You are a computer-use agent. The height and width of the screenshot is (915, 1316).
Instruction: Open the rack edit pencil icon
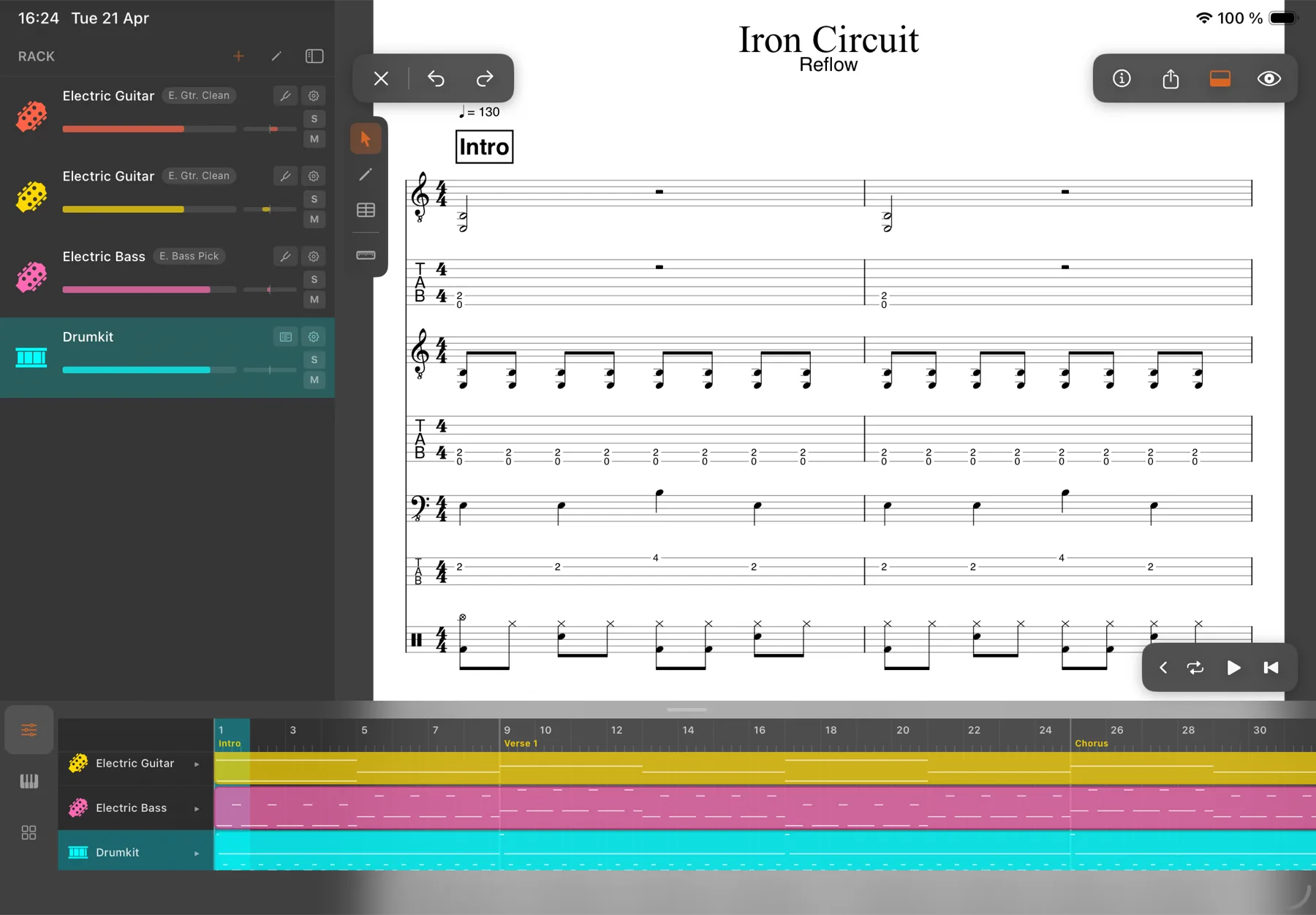coord(276,56)
